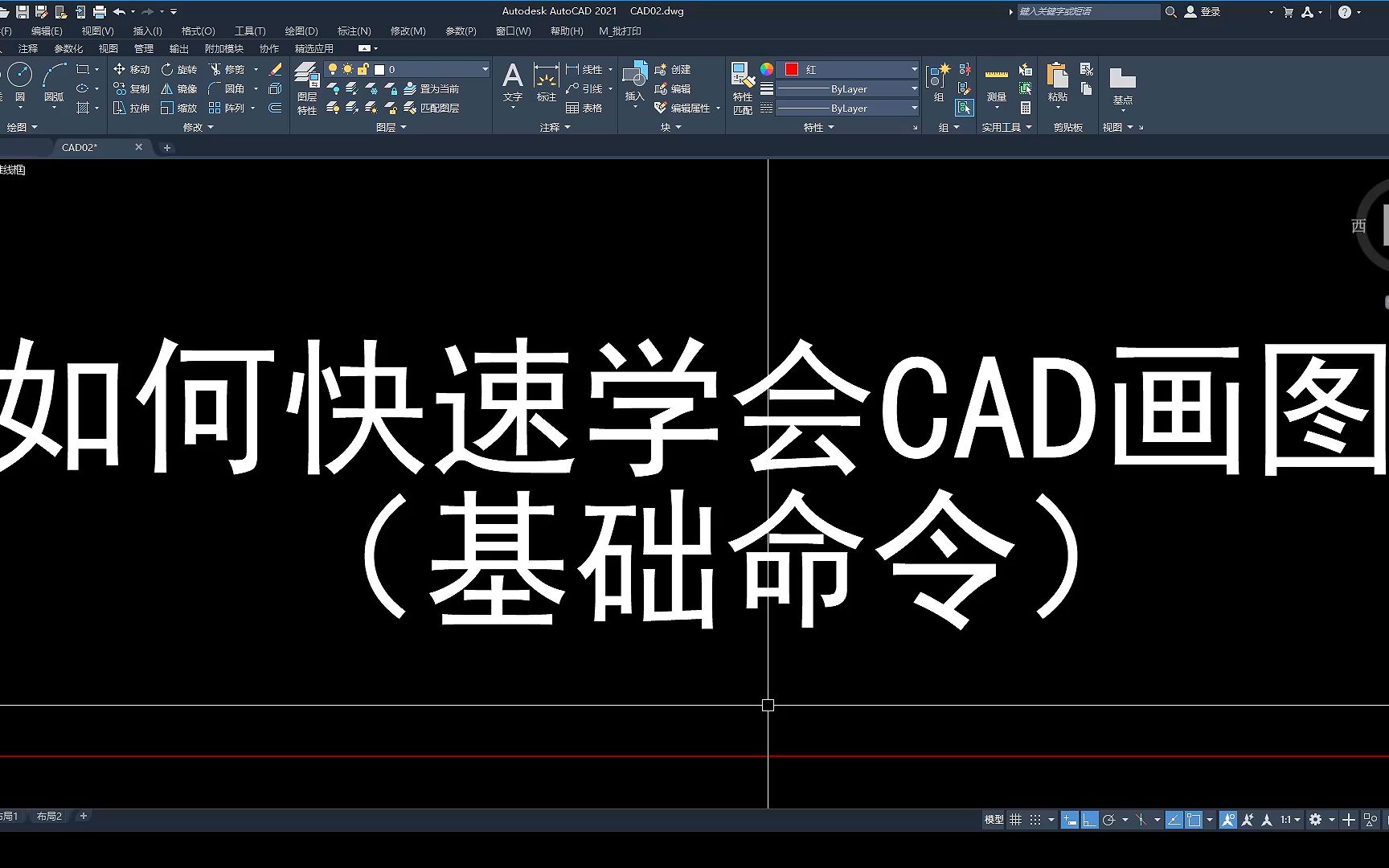Activate the 镜像 (Mirror) command
The width and height of the screenshot is (1389, 868).
pyautogui.click(x=179, y=88)
